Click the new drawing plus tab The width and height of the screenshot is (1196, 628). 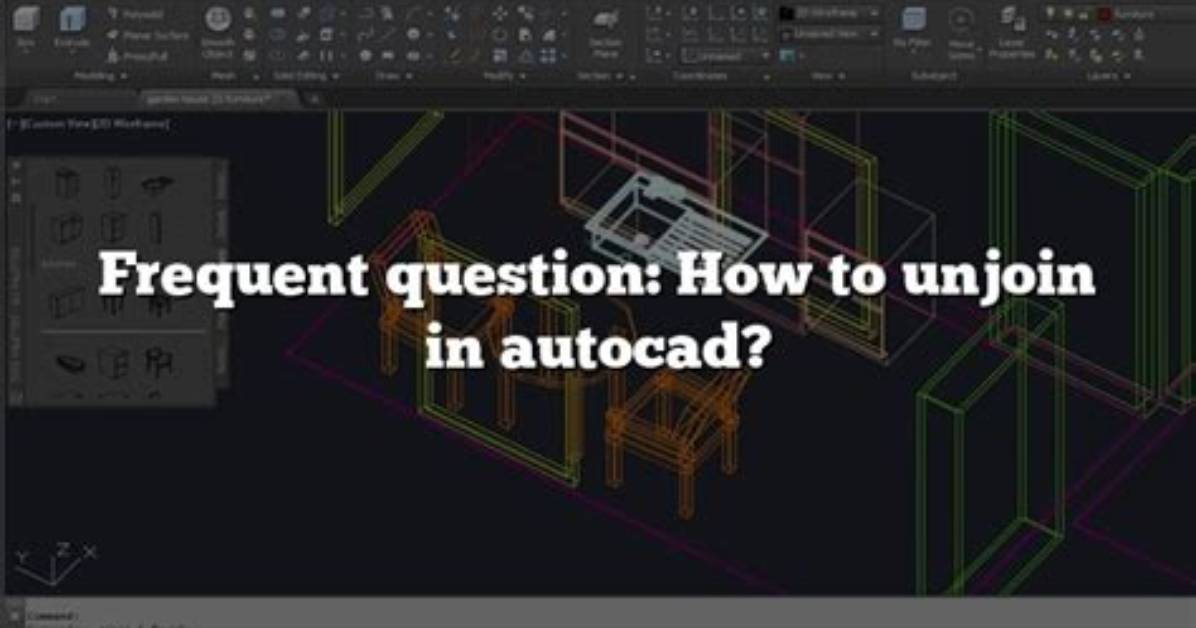pos(314,99)
